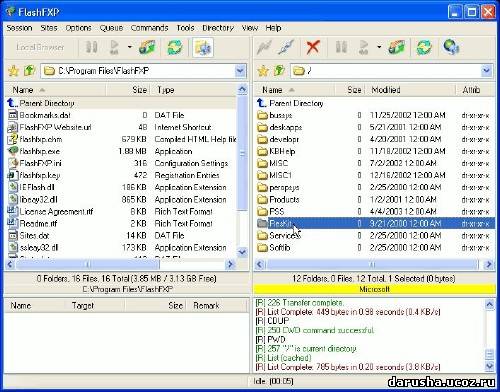Click local pane horizontal scrollbar right arrow

pyautogui.click(x=230, y=265)
